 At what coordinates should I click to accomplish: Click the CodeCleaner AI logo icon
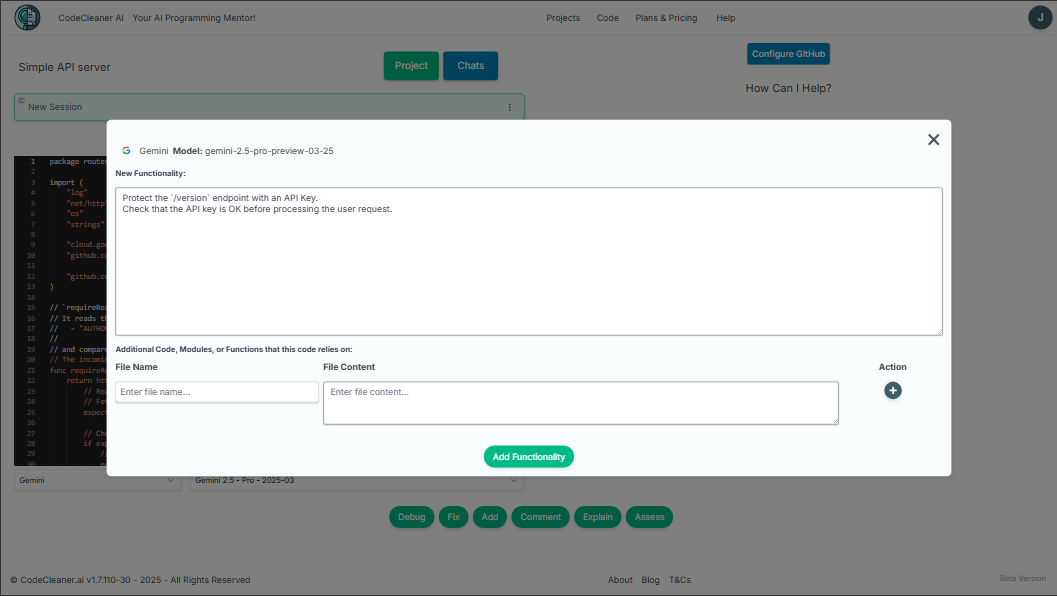28,18
